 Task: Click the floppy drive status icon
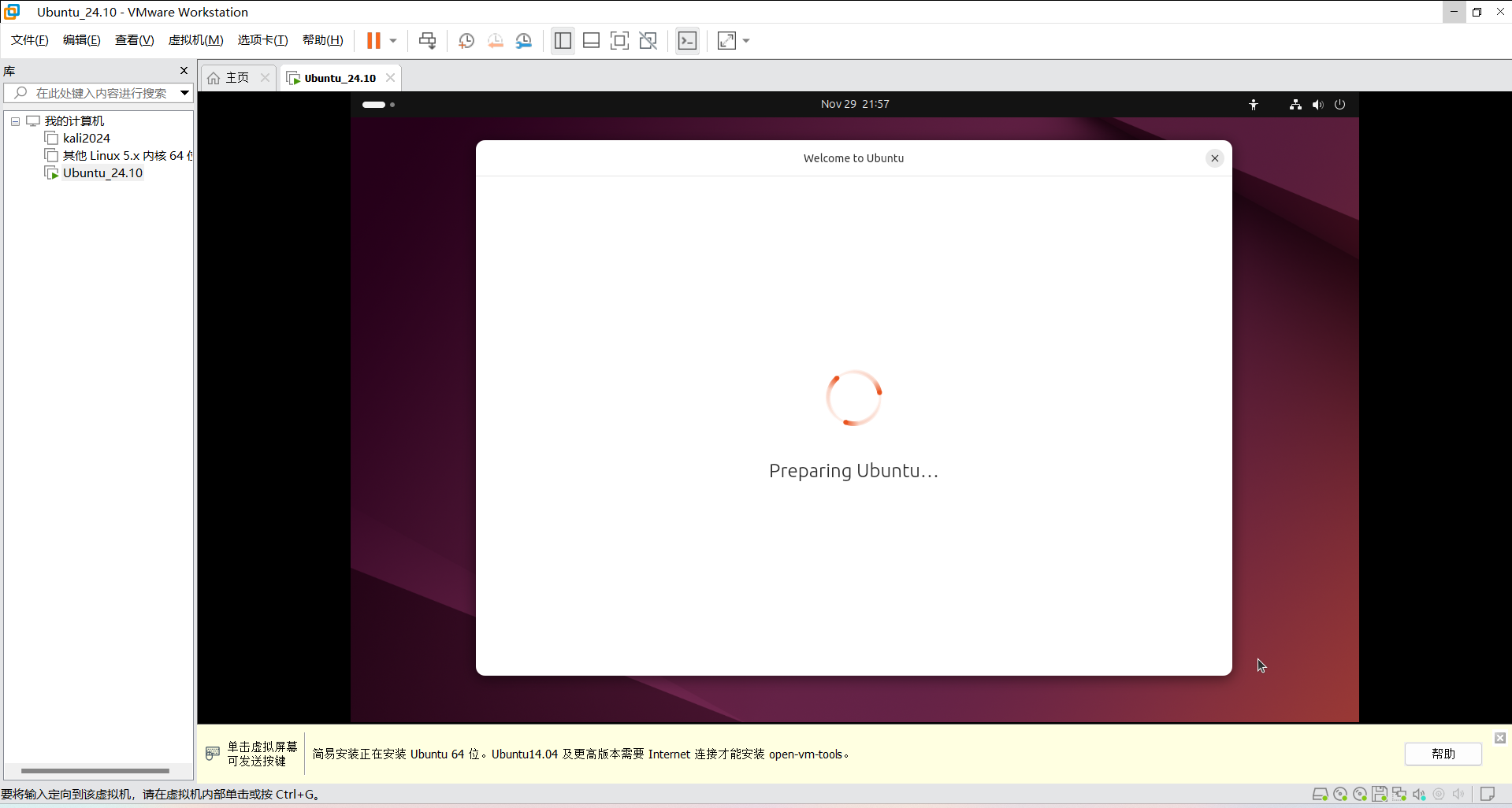[1380, 794]
